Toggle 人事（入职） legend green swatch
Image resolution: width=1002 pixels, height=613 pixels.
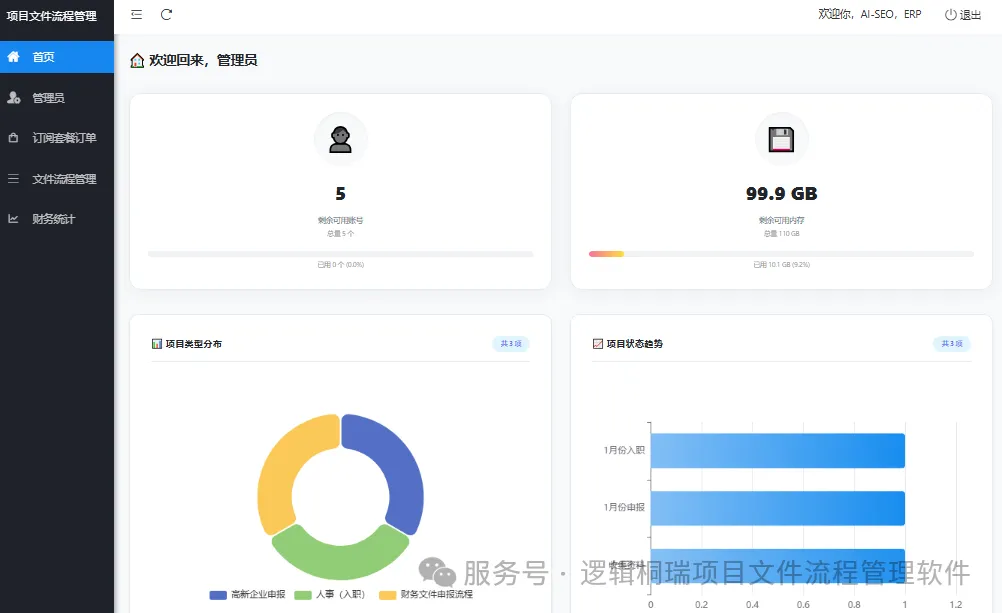(303, 595)
